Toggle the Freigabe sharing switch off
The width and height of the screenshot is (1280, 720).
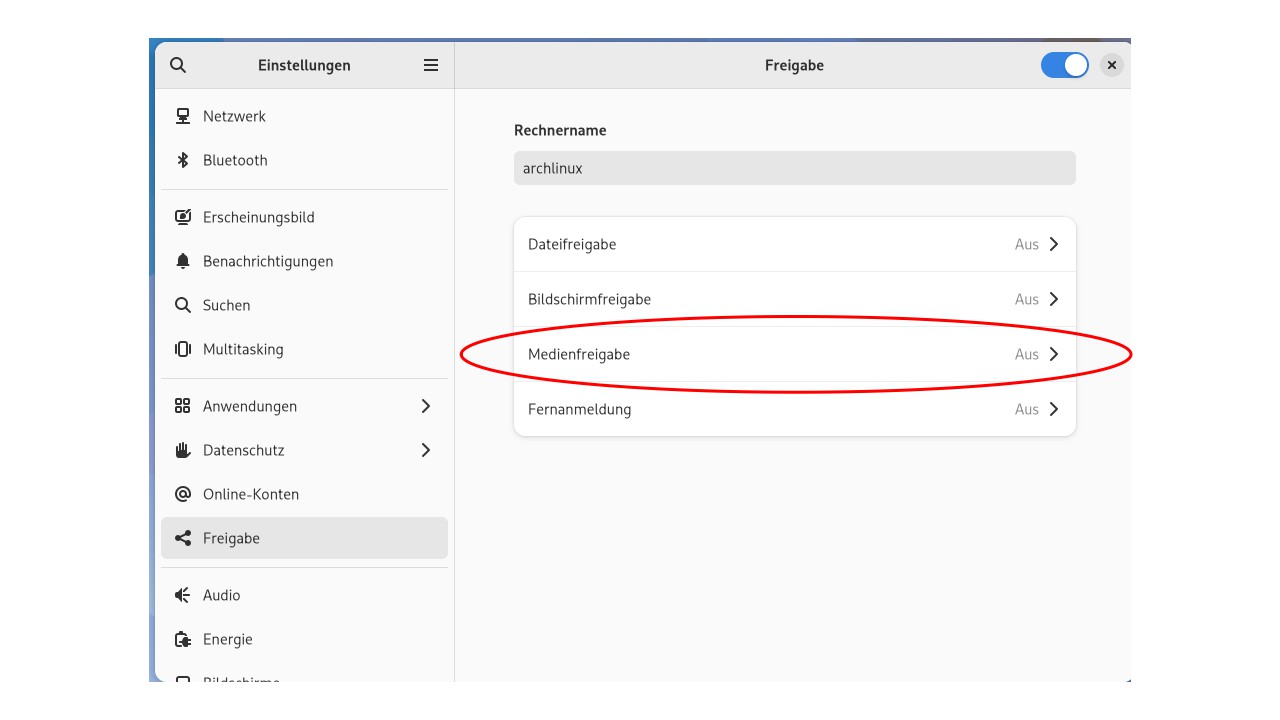(x=1064, y=65)
